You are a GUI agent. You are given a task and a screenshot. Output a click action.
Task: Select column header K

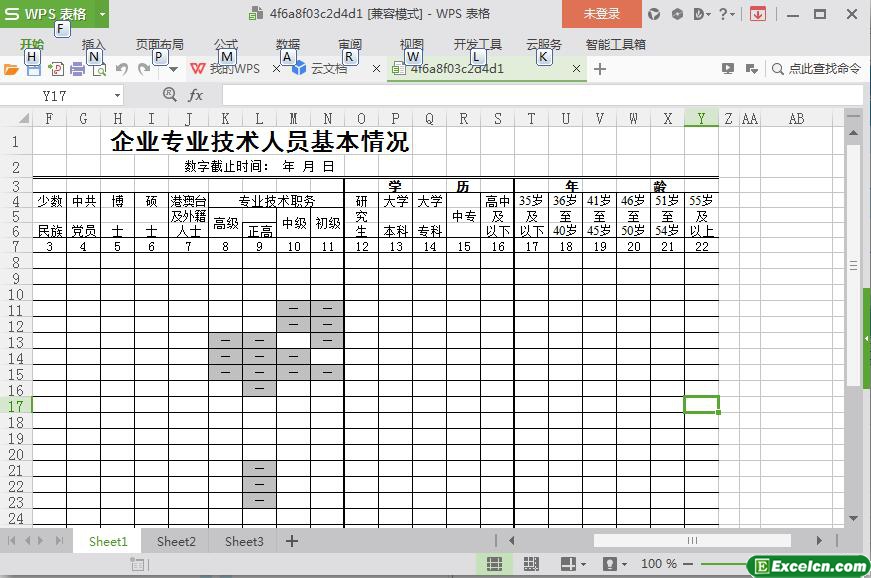(x=226, y=118)
